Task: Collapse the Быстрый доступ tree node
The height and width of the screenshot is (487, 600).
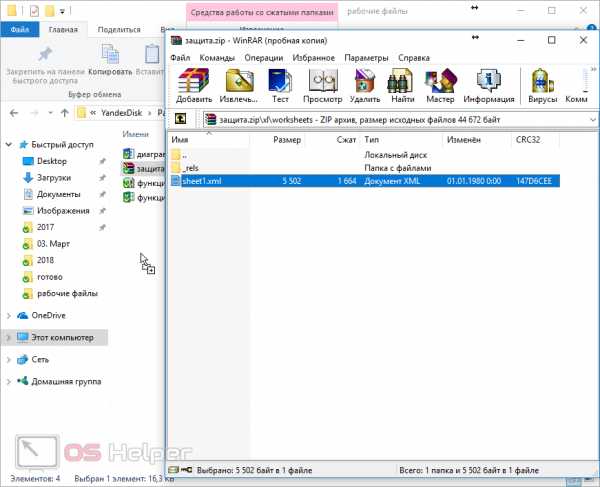Action: tap(8, 145)
